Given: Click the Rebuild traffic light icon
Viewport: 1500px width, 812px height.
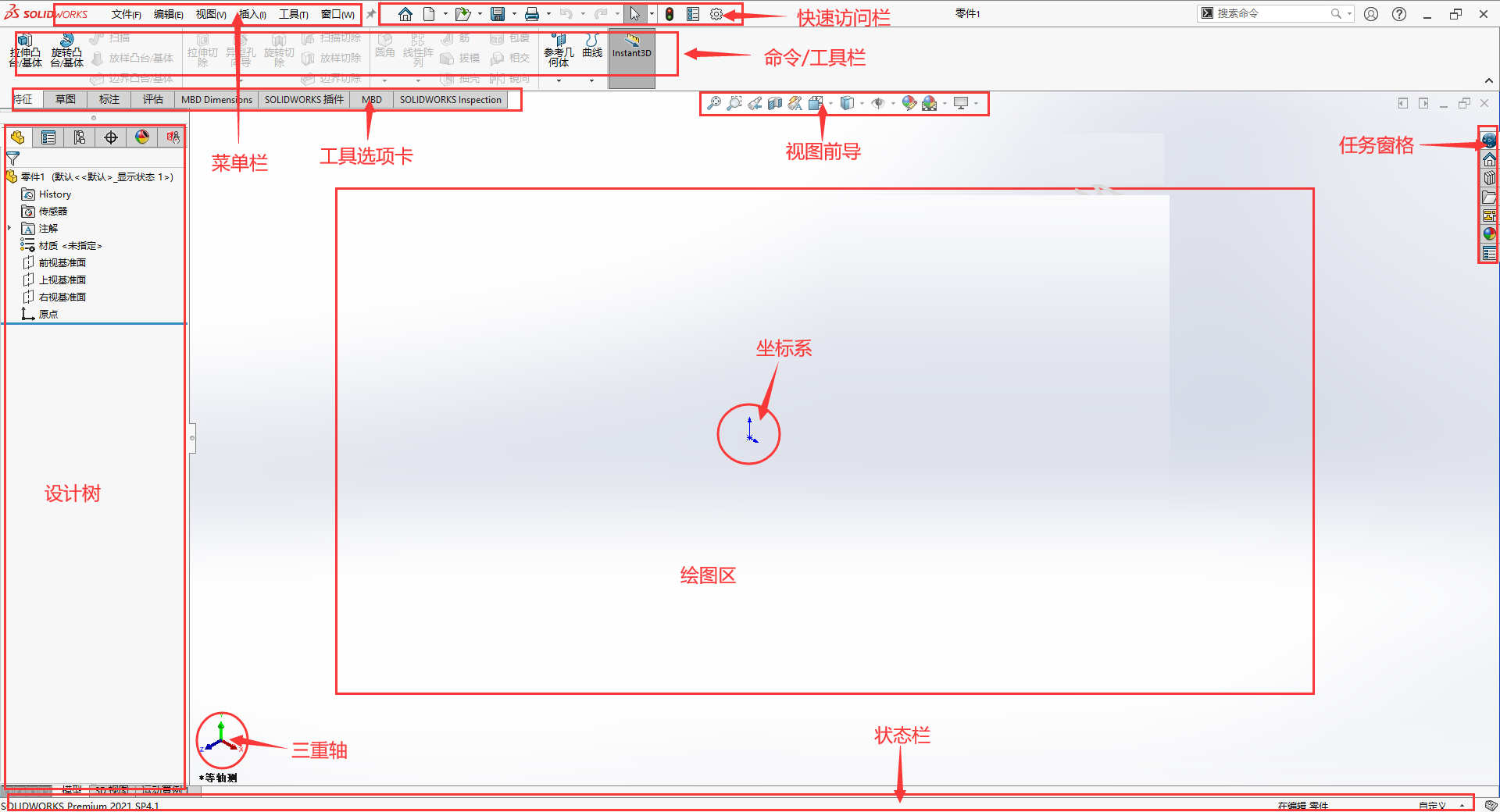Looking at the screenshot, I should (x=670, y=14).
